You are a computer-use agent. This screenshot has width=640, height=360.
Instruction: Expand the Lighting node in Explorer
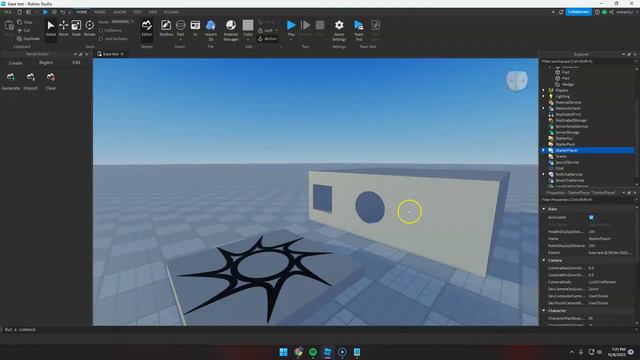point(543,97)
